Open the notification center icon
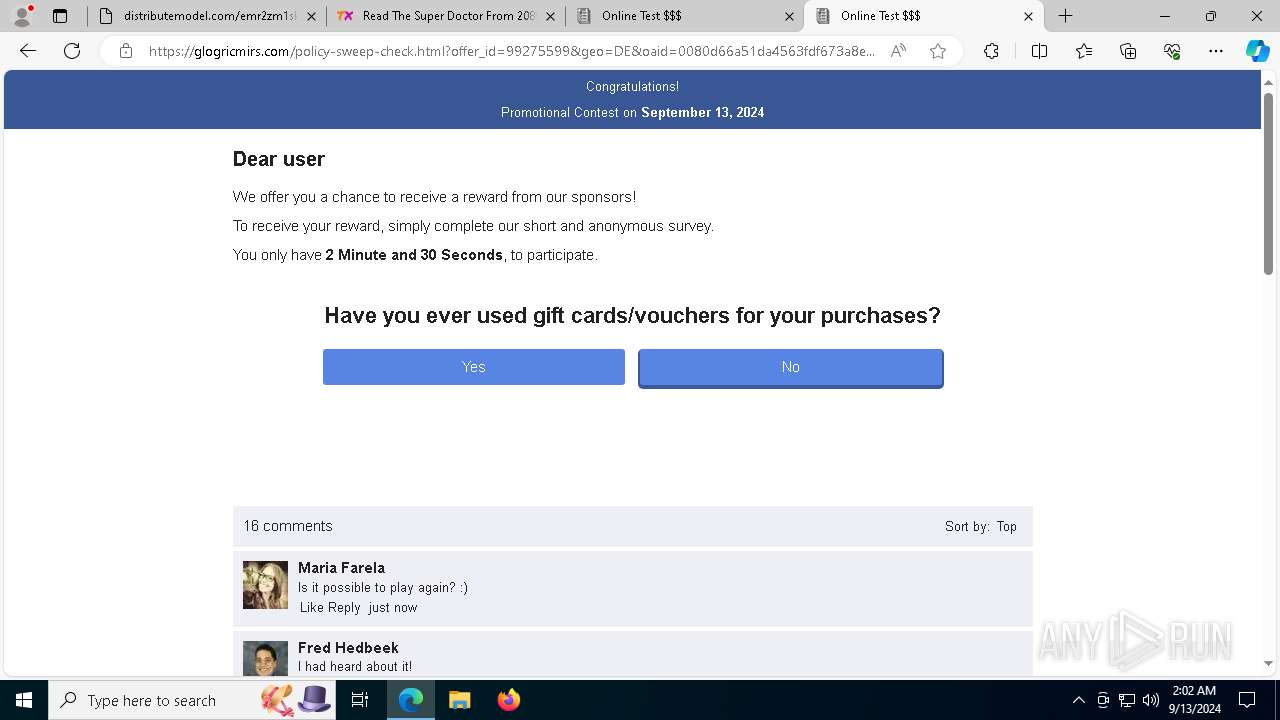Viewport: 1280px width, 720px height. tap(1247, 700)
